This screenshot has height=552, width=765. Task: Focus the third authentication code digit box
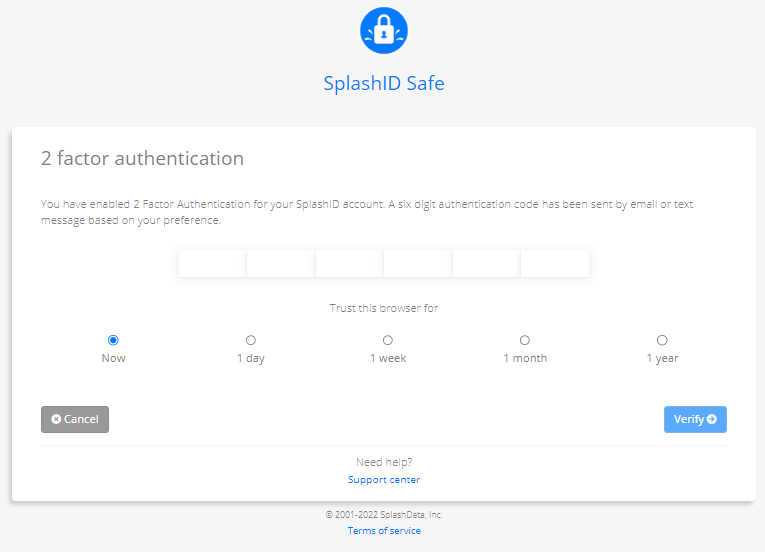pos(350,264)
